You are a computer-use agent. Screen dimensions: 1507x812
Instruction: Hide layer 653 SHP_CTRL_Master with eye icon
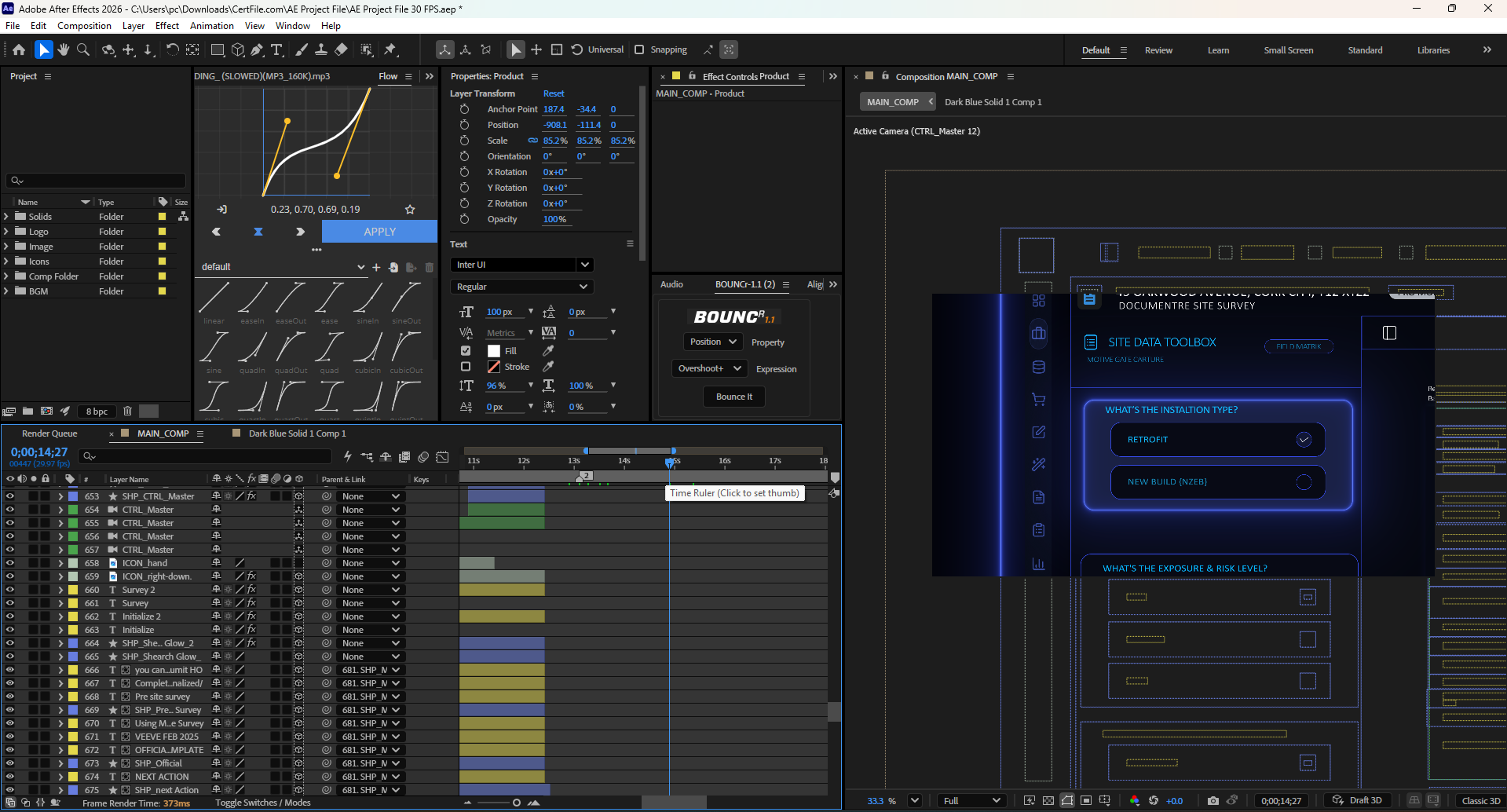click(x=10, y=496)
